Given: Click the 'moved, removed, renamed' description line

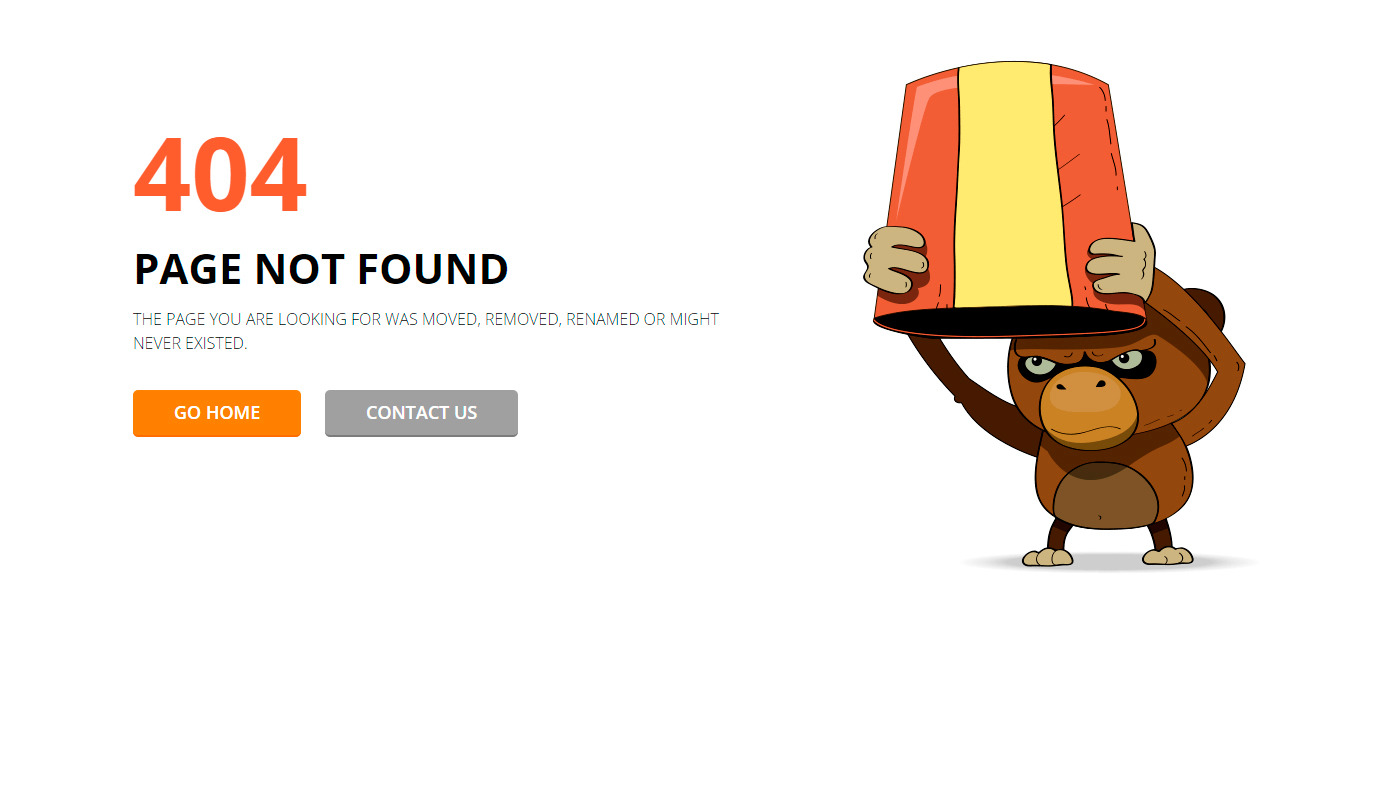Looking at the screenshot, I should tap(426, 319).
